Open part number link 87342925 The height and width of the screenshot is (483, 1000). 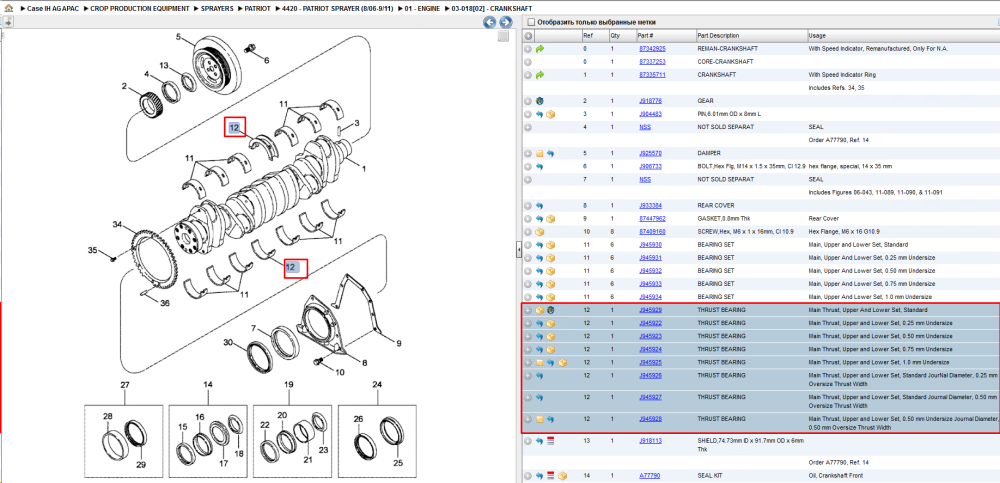pos(652,48)
